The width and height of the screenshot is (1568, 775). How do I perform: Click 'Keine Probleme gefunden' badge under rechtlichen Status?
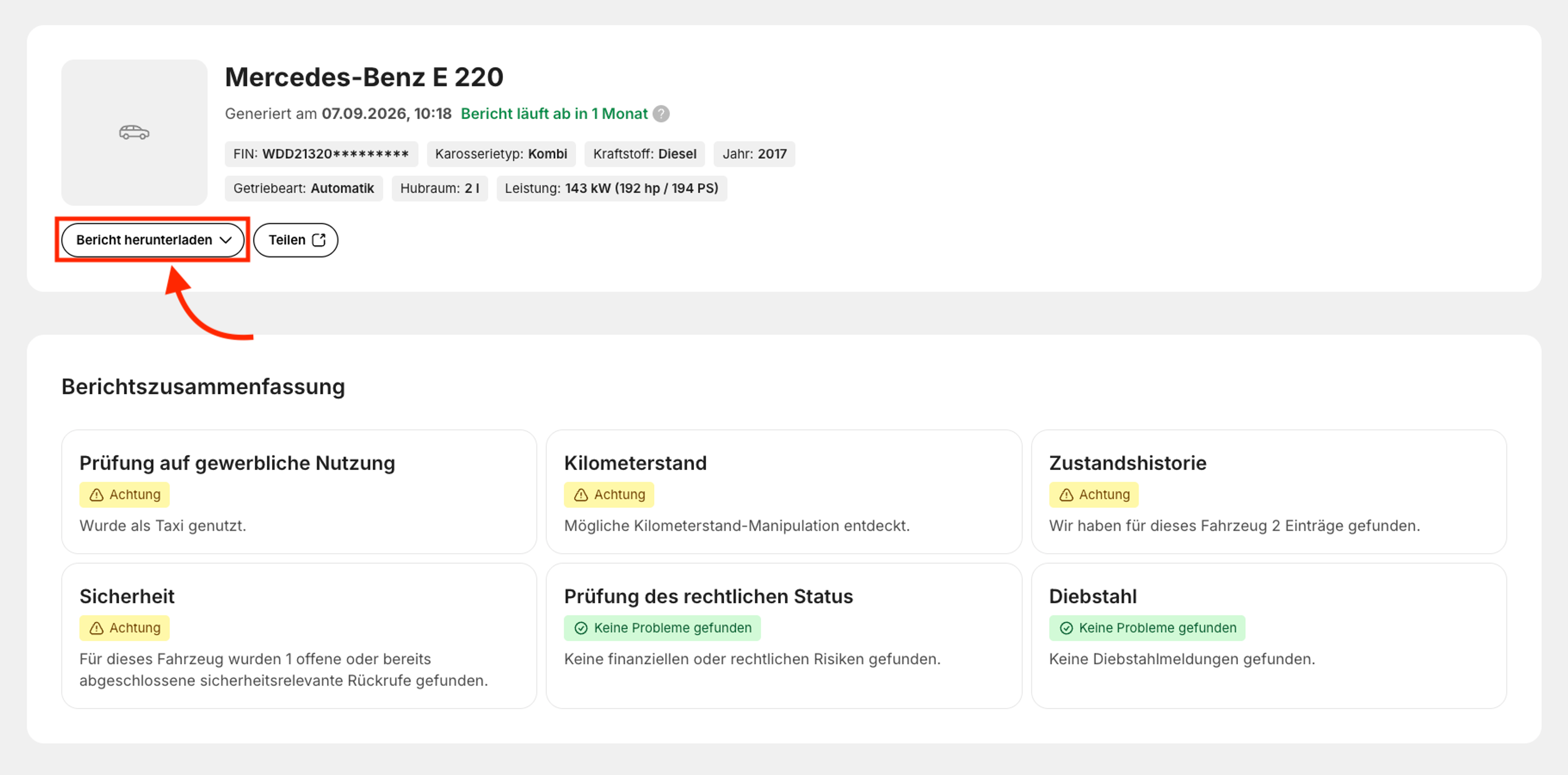click(x=662, y=628)
